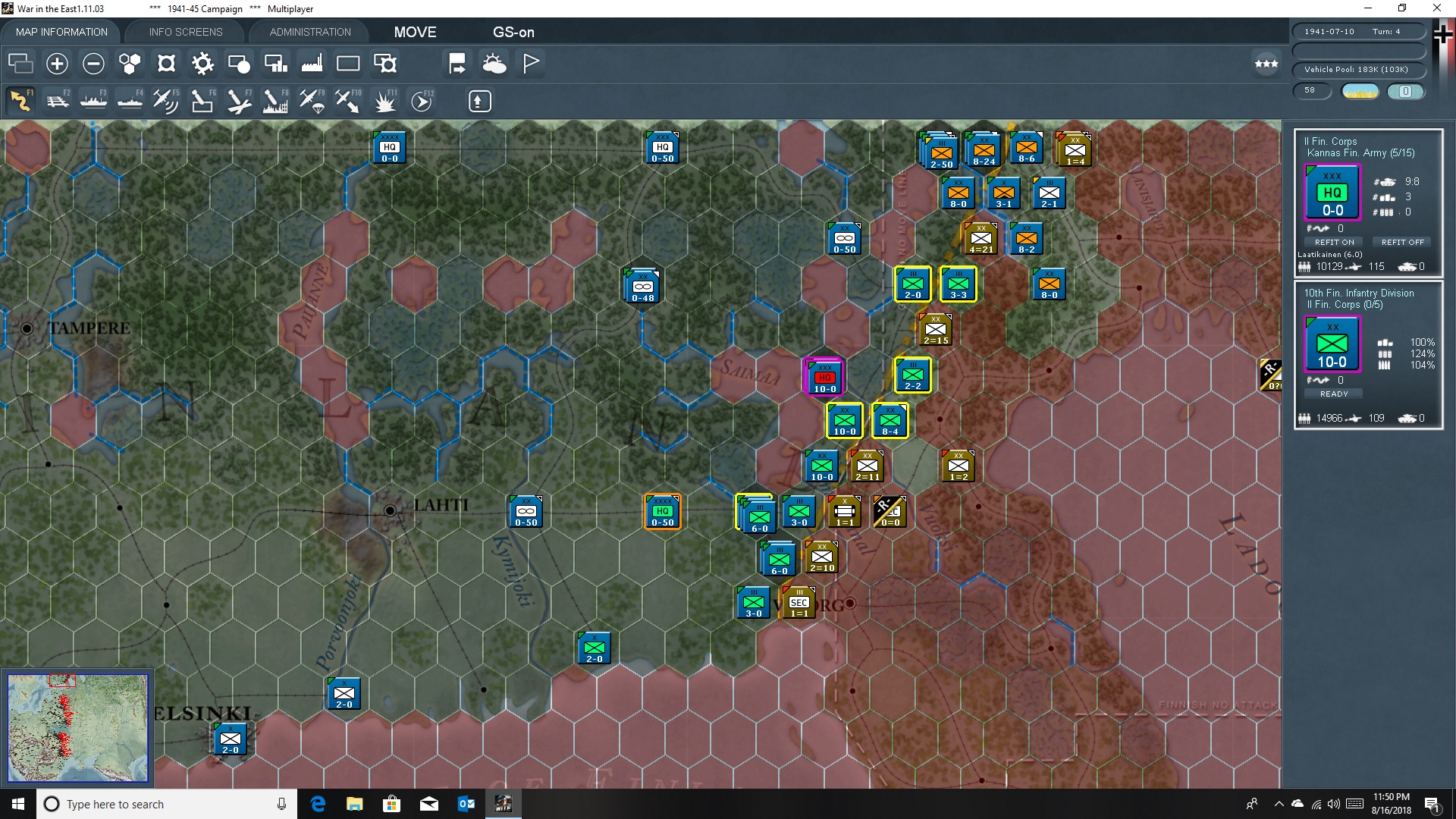Open the 10th Fin. Infantry Division link
This screenshot has width=1456, height=819.
click(1359, 293)
